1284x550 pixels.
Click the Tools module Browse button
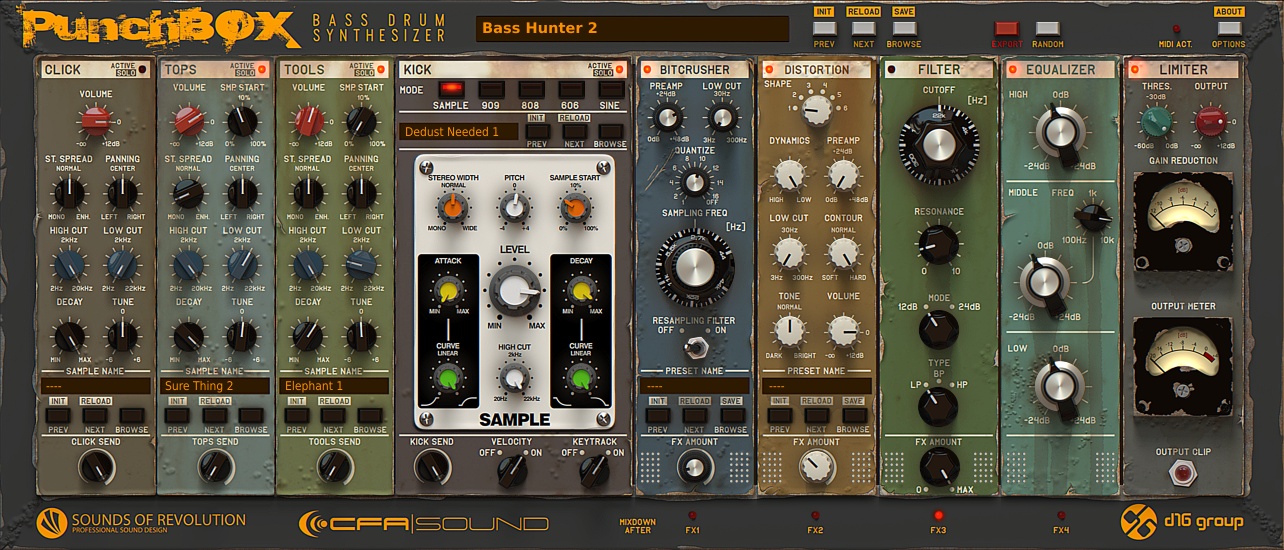coord(370,415)
